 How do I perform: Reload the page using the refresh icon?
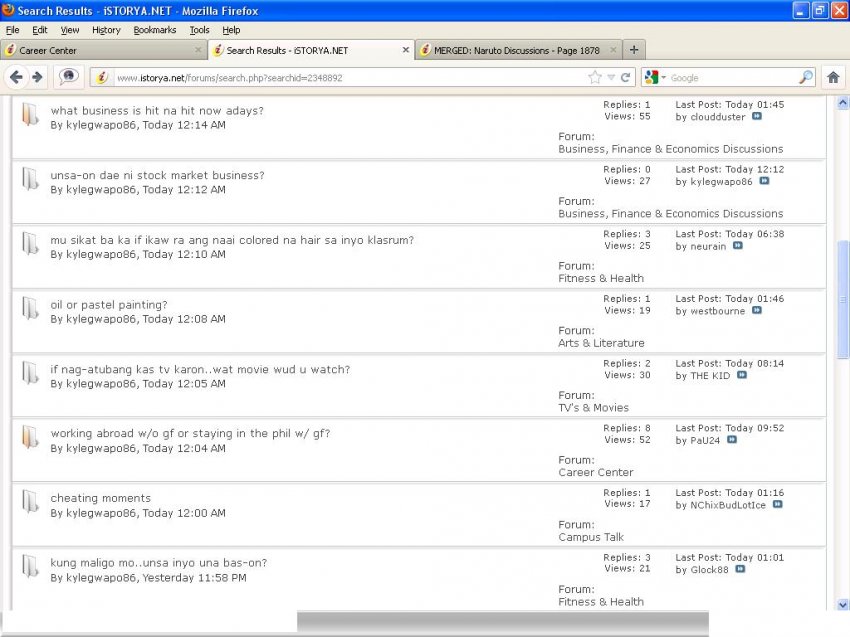click(x=626, y=77)
